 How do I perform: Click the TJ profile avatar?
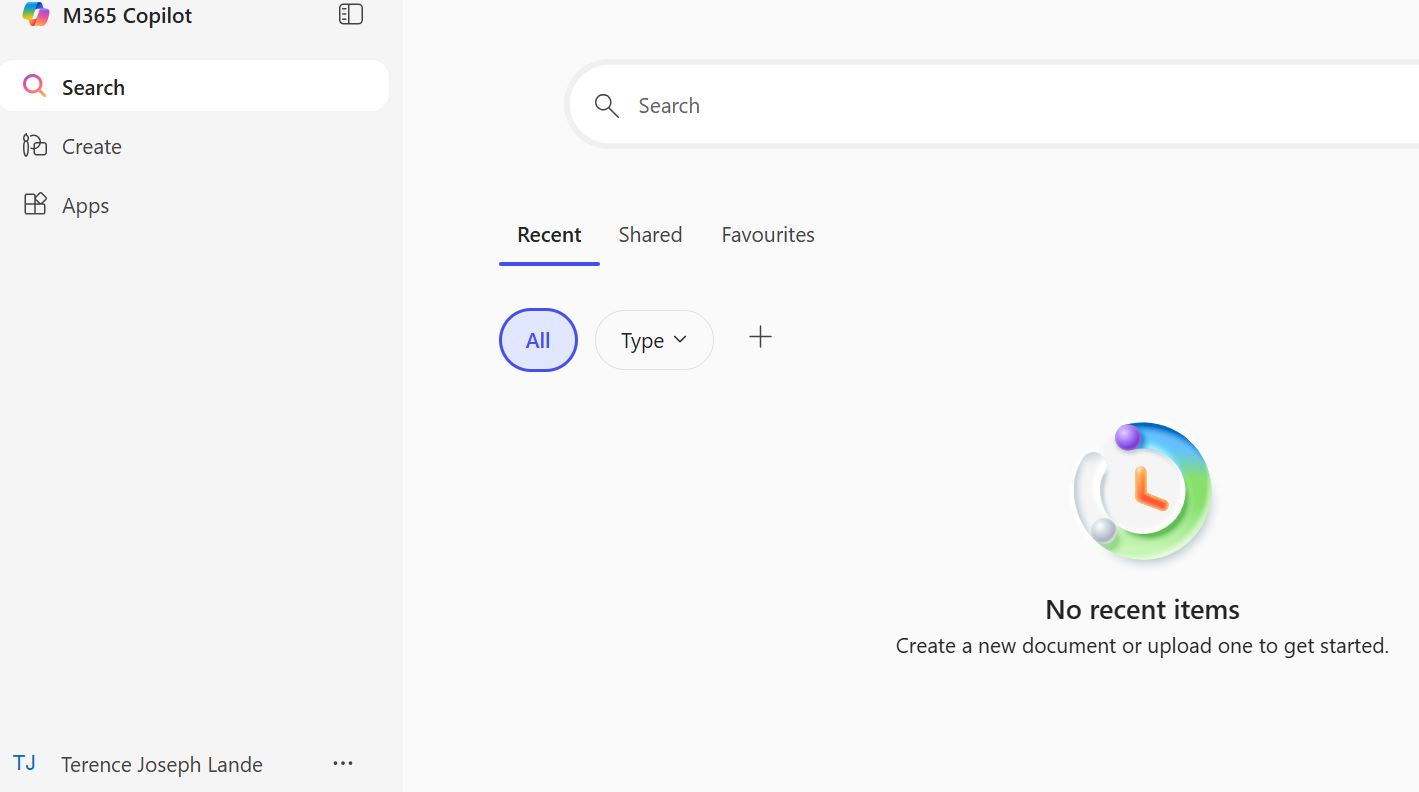pos(25,764)
